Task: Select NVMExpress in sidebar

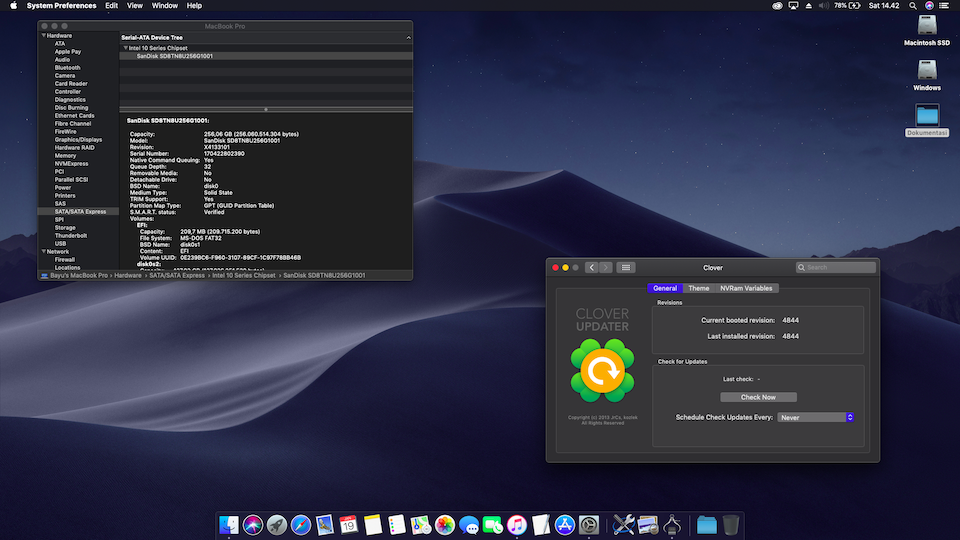Action: tap(72, 163)
